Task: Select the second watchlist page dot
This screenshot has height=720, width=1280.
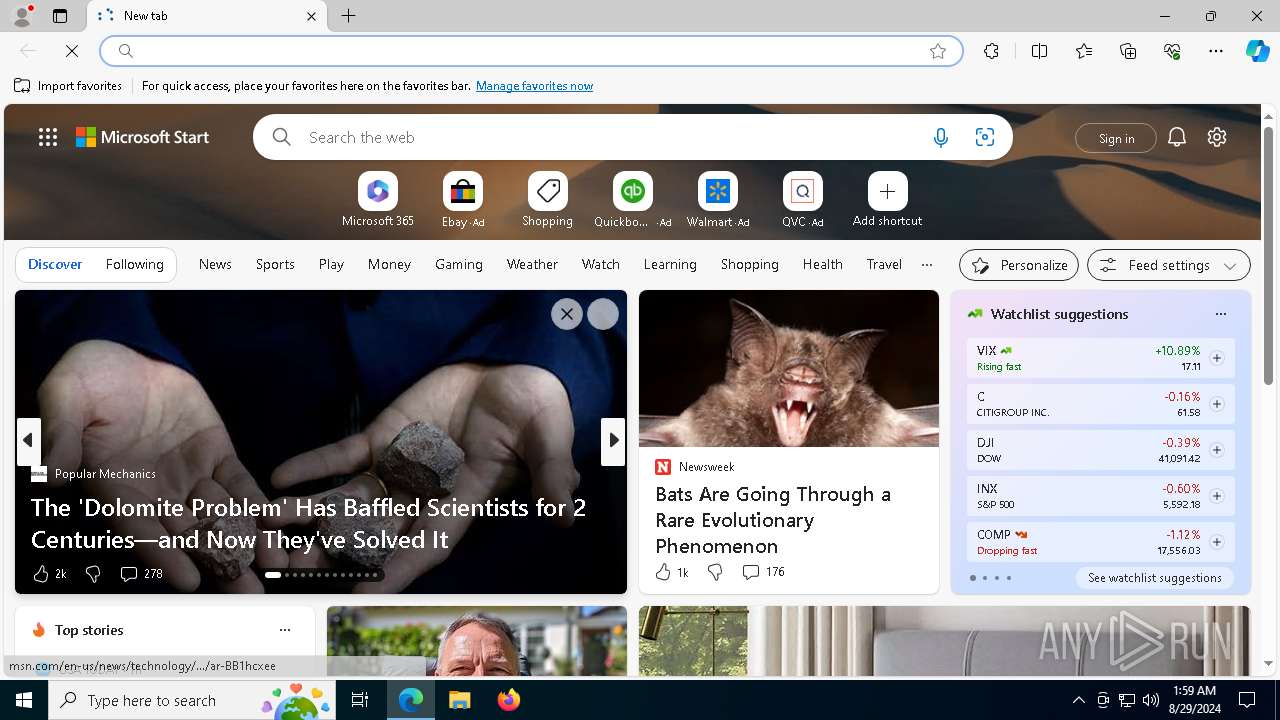Action: [984, 578]
